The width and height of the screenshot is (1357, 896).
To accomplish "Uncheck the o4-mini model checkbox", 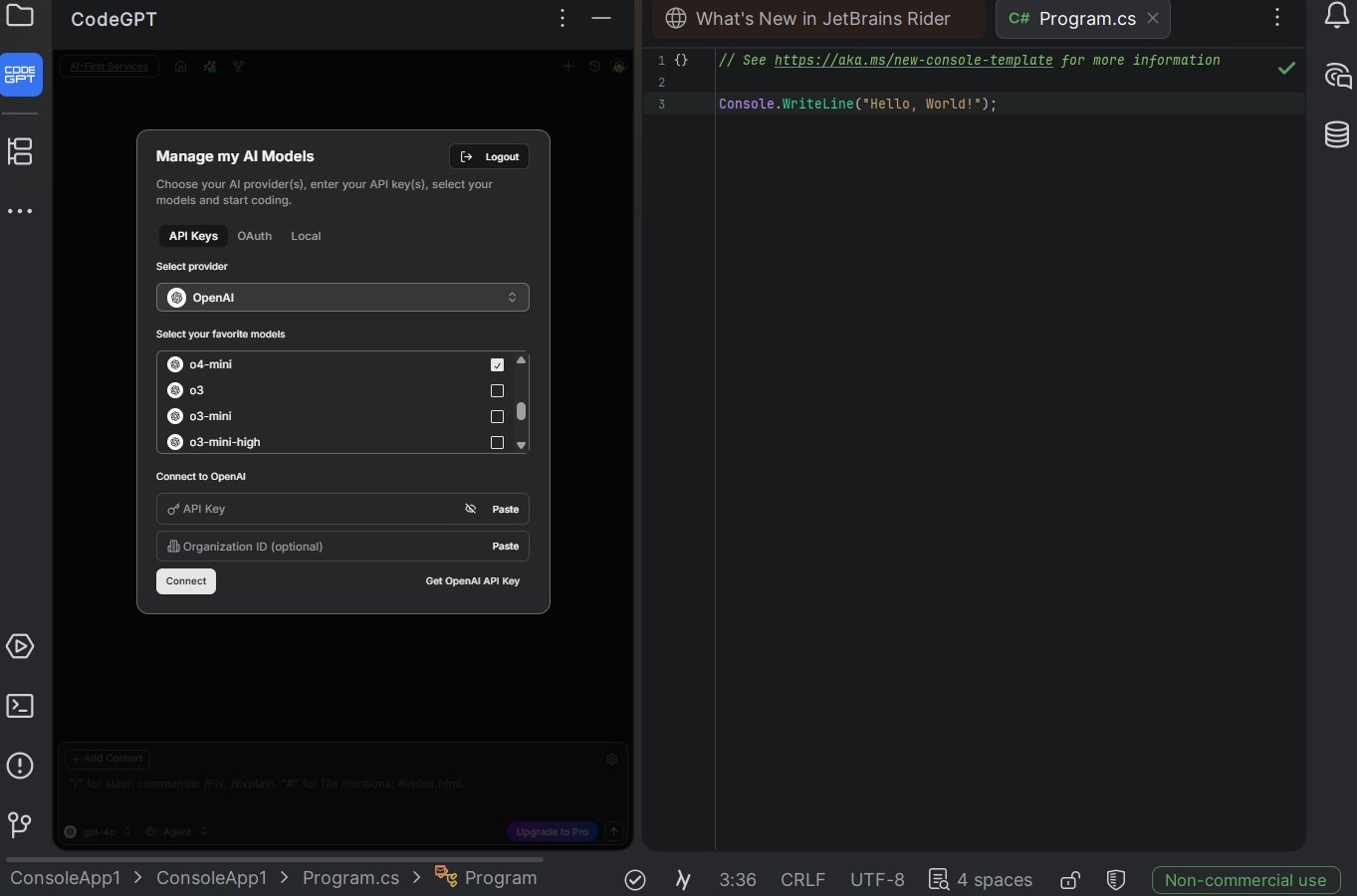I will pos(497,365).
